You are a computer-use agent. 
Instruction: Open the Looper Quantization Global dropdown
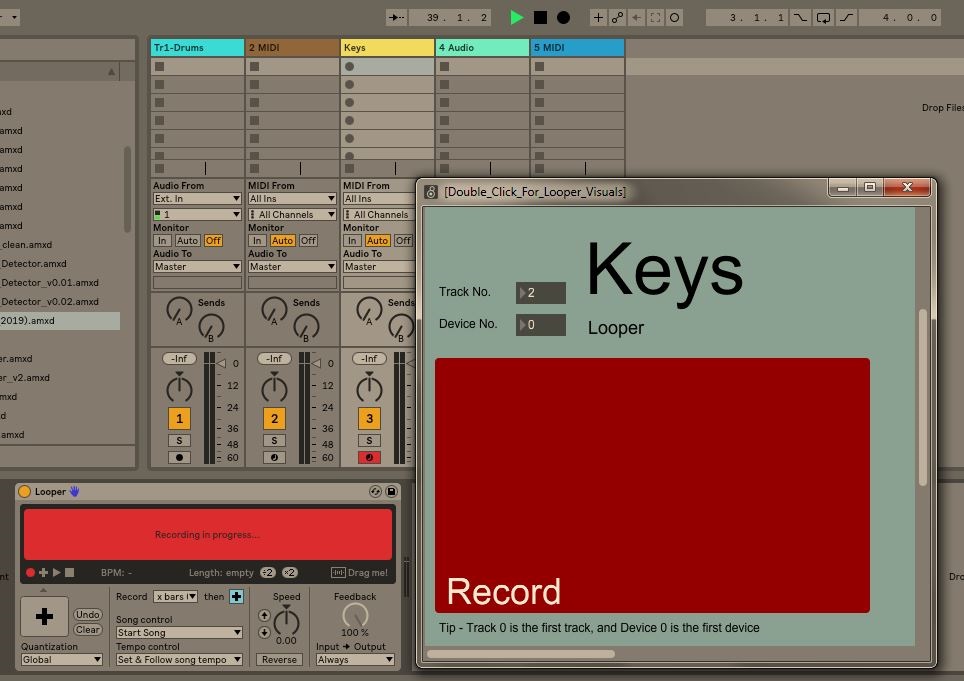tap(62, 660)
